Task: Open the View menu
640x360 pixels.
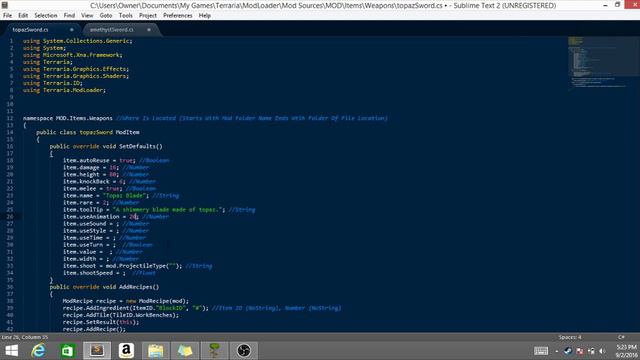Action: click(87, 16)
